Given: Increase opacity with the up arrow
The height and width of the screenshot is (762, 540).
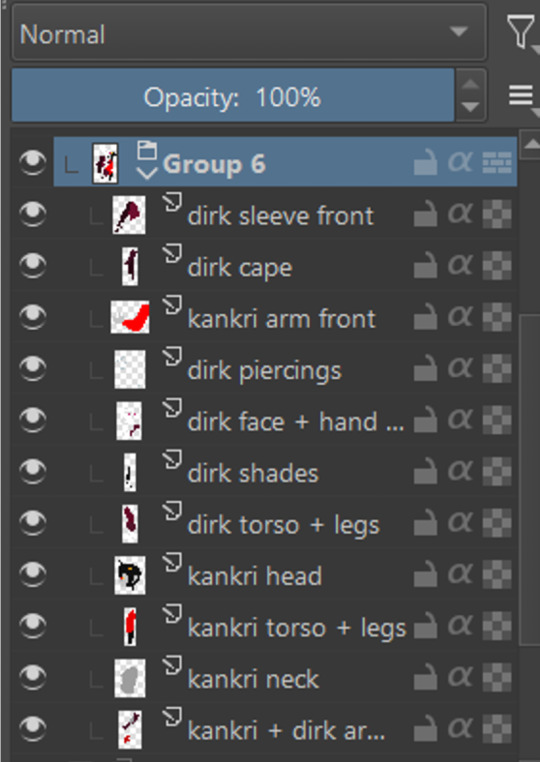Looking at the screenshot, I should point(470,83).
